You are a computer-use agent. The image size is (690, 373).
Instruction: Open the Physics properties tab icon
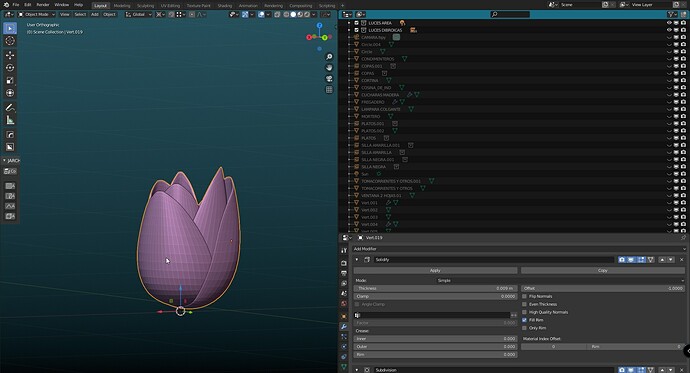tap(344, 347)
